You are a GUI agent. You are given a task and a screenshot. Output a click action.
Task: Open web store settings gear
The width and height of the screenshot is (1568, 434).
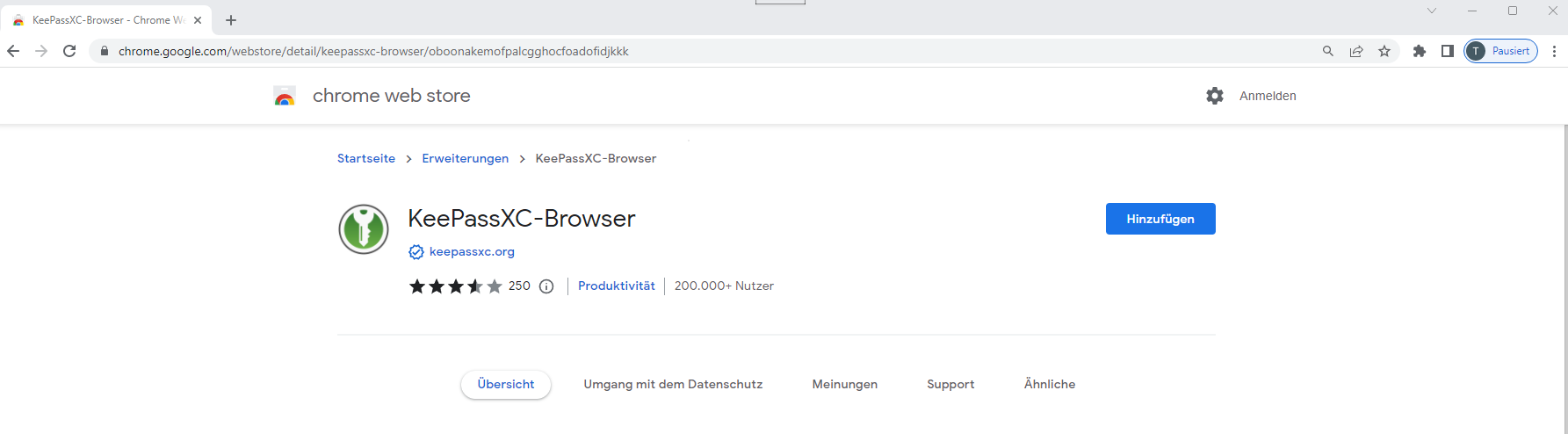(x=1215, y=96)
